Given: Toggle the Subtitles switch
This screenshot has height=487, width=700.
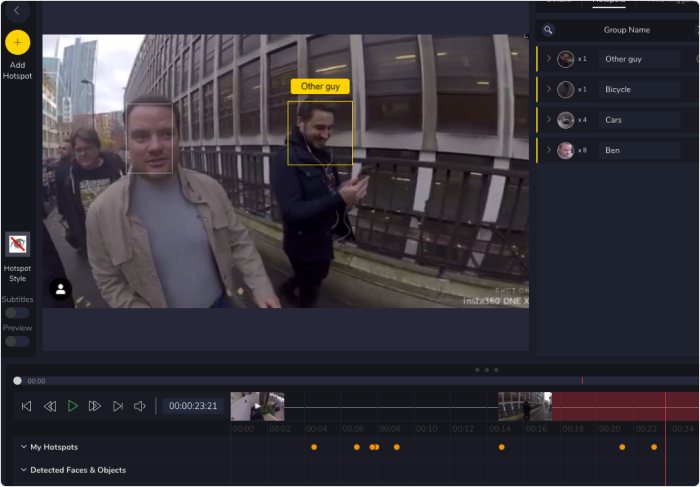Looking at the screenshot, I should tap(17, 313).
